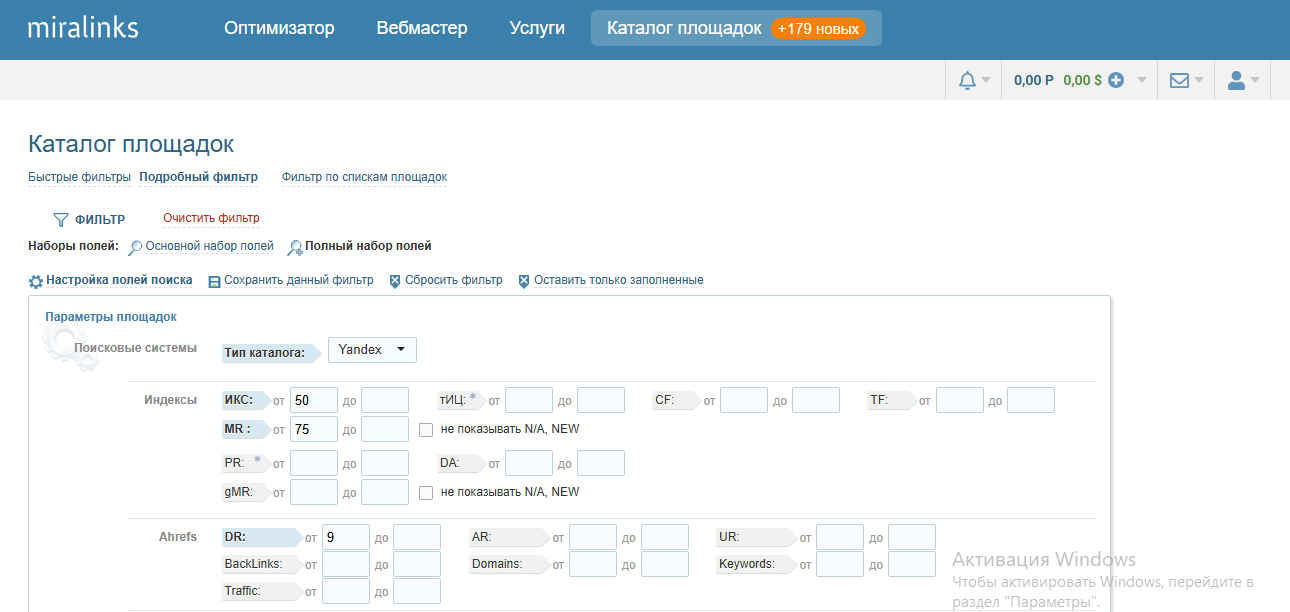Click the floppy disk save filter icon
1290x612 pixels.
pyautogui.click(x=214, y=282)
